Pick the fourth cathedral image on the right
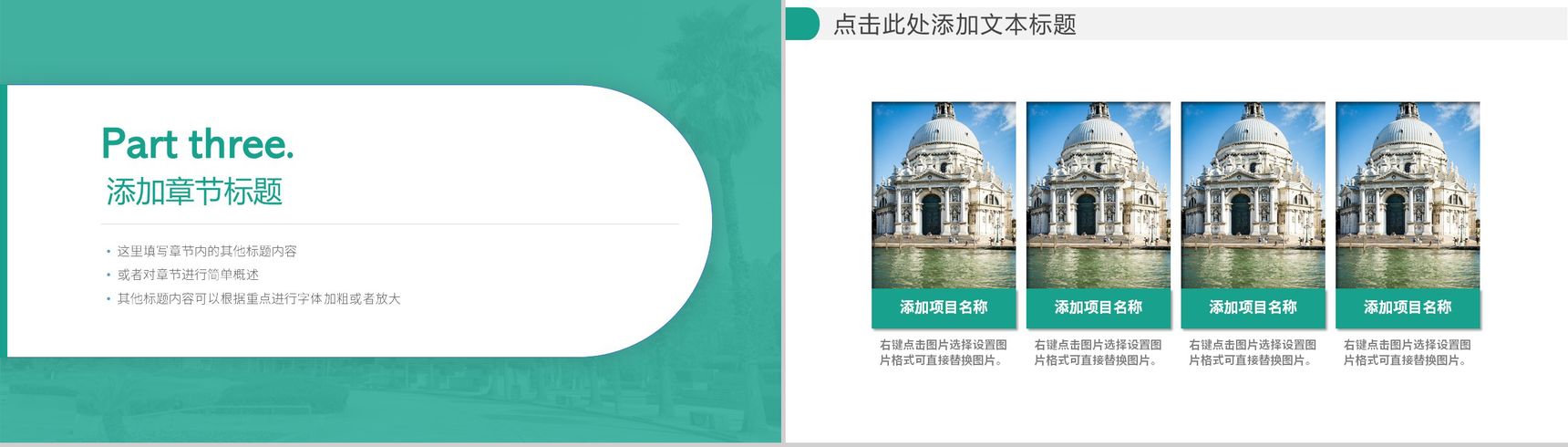 tap(1408, 195)
